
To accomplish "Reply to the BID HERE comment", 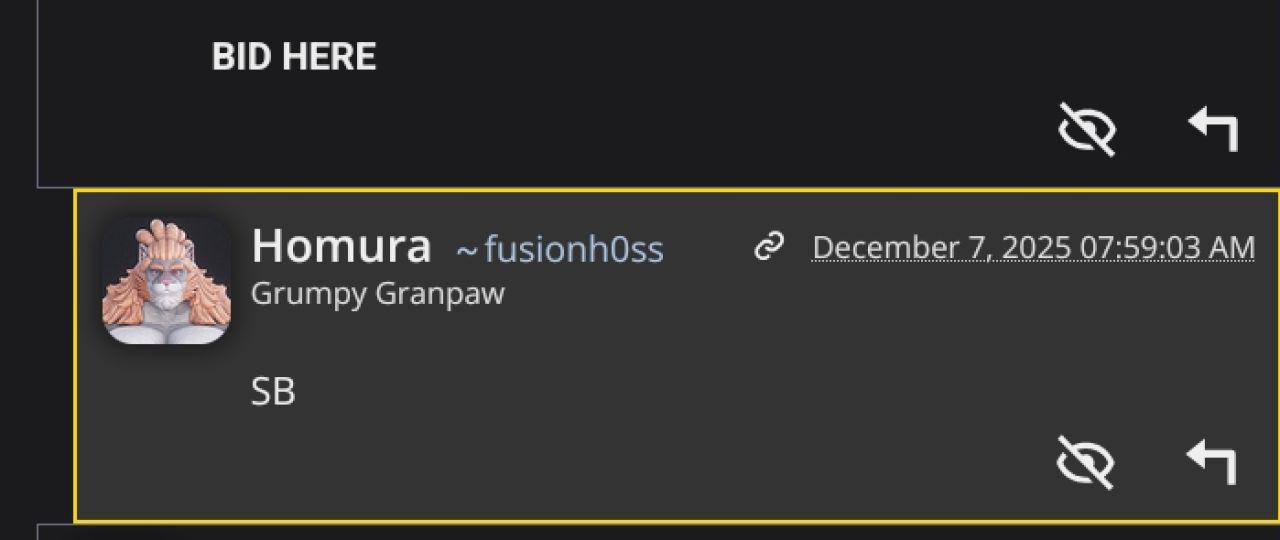I will coord(1213,130).
